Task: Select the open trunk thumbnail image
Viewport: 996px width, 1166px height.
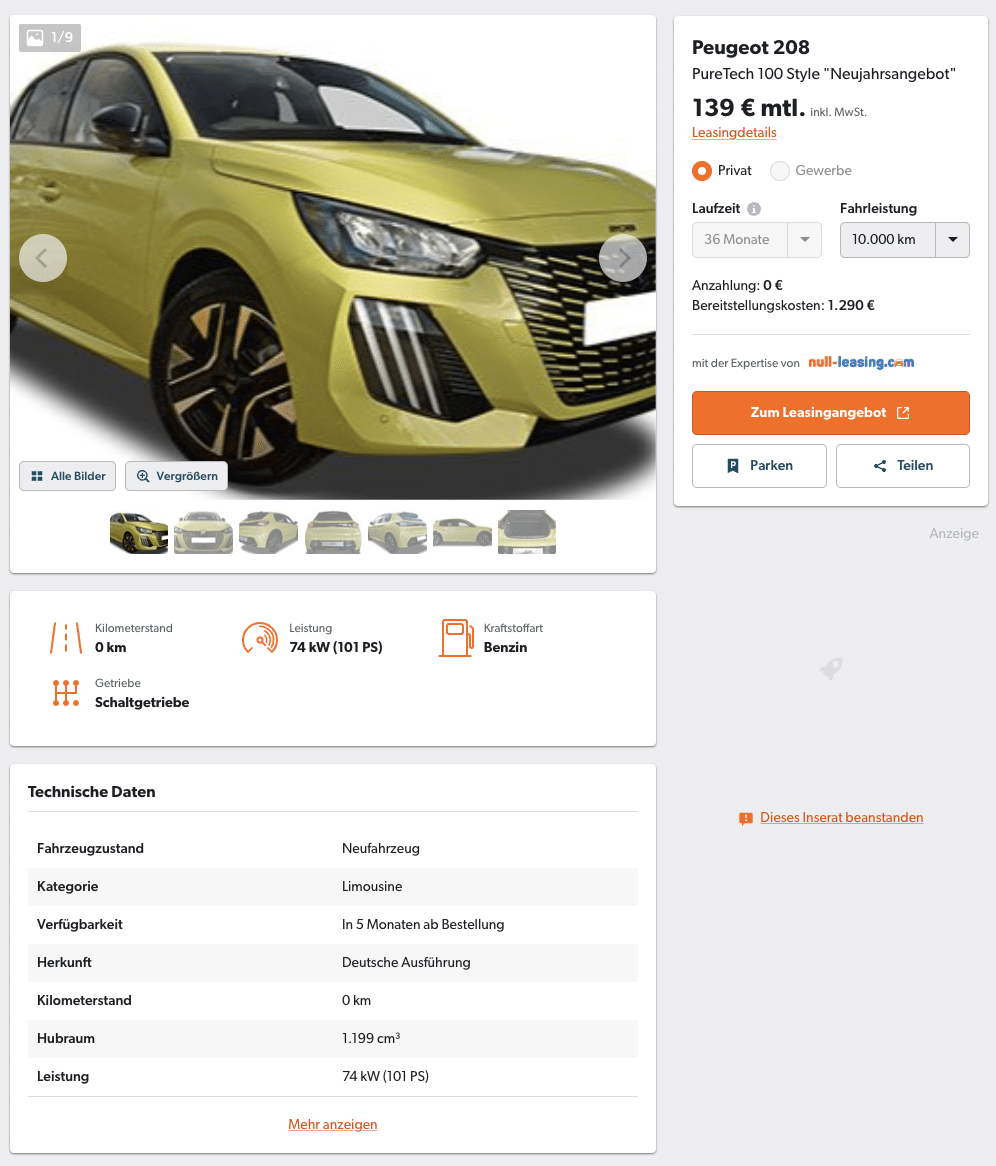Action: (527, 532)
